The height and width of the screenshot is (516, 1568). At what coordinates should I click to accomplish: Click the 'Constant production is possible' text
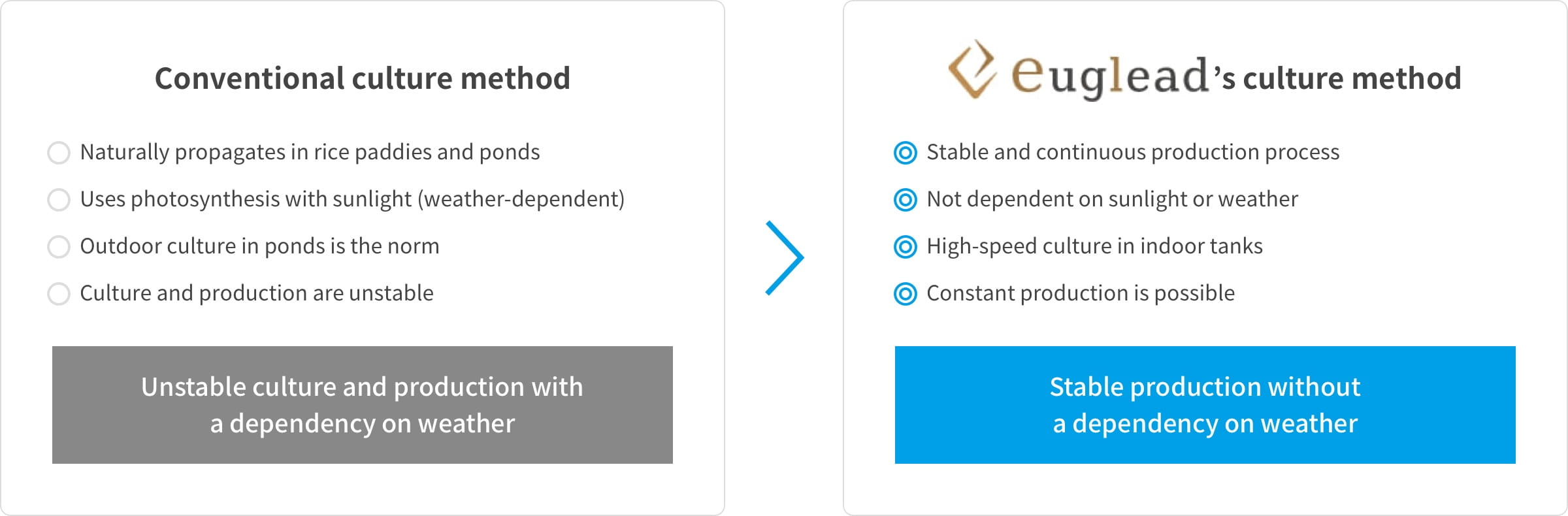coord(1081,293)
